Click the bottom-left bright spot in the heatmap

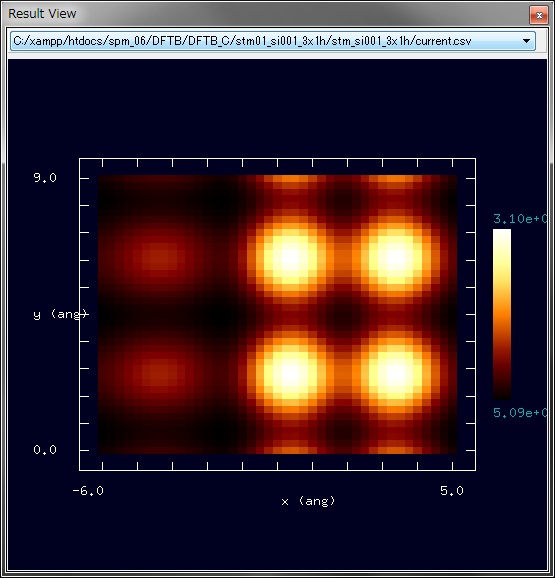pos(291,373)
